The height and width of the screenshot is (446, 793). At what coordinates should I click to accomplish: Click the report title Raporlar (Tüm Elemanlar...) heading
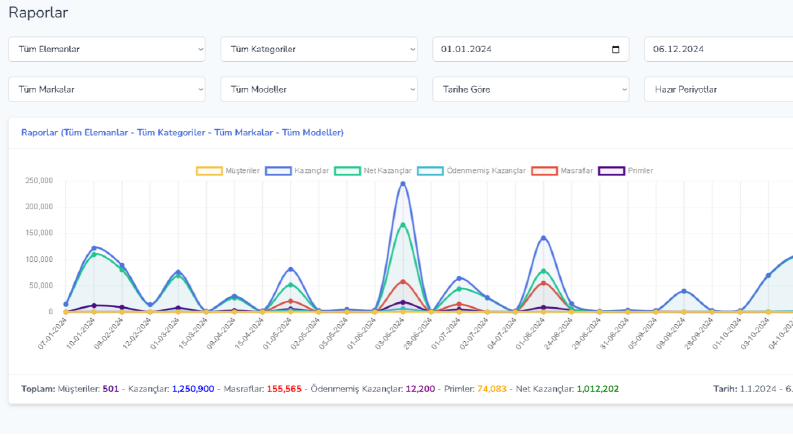click(x=182, y=132)
